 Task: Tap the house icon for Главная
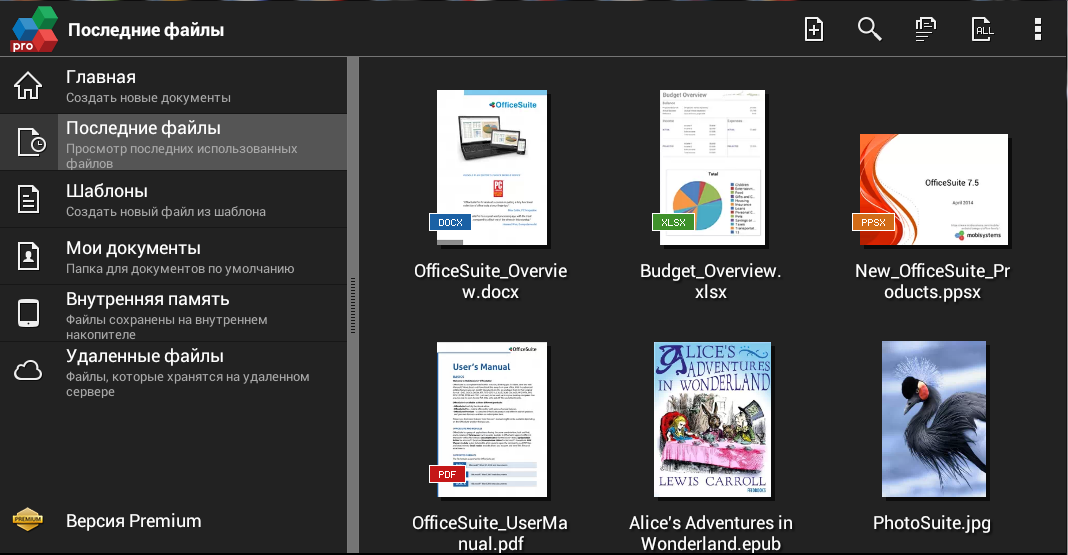pos(28,86)
